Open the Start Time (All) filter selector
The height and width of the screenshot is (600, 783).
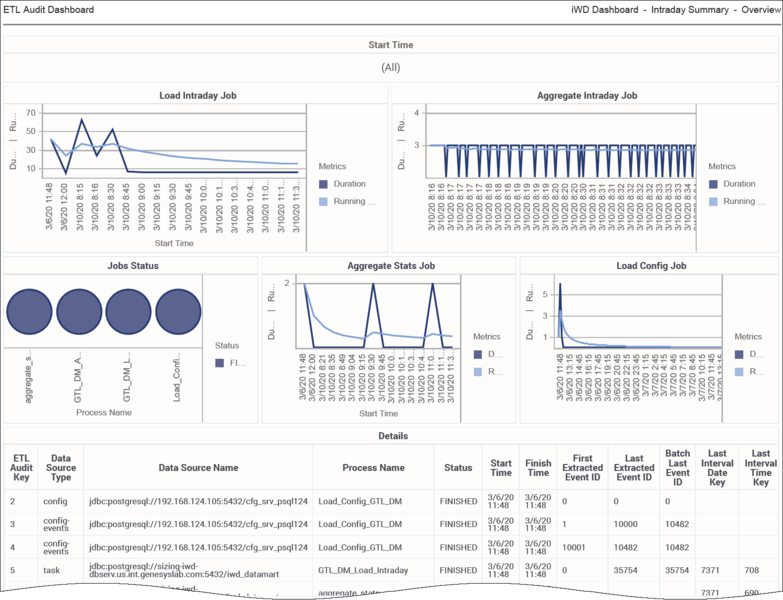click(x=391, y=67)
